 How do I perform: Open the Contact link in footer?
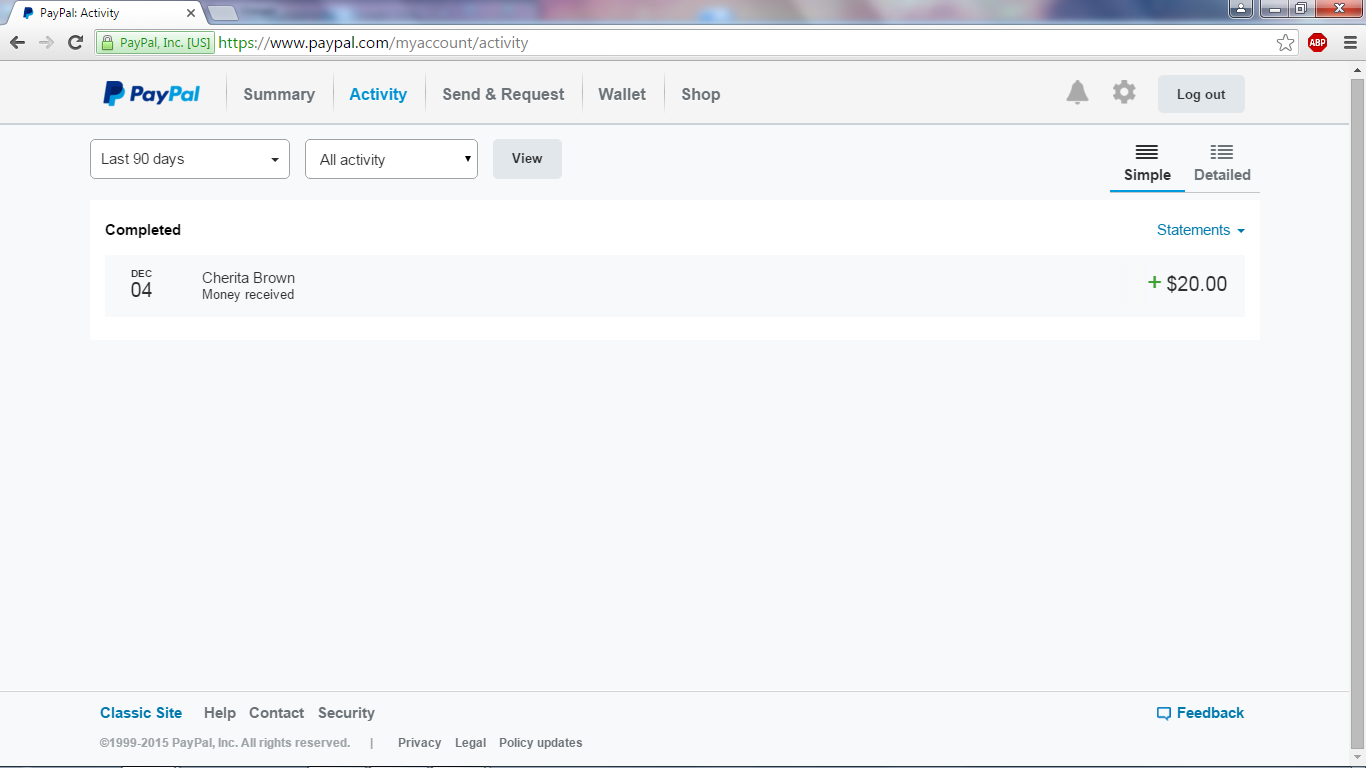[x=276, y=713]
